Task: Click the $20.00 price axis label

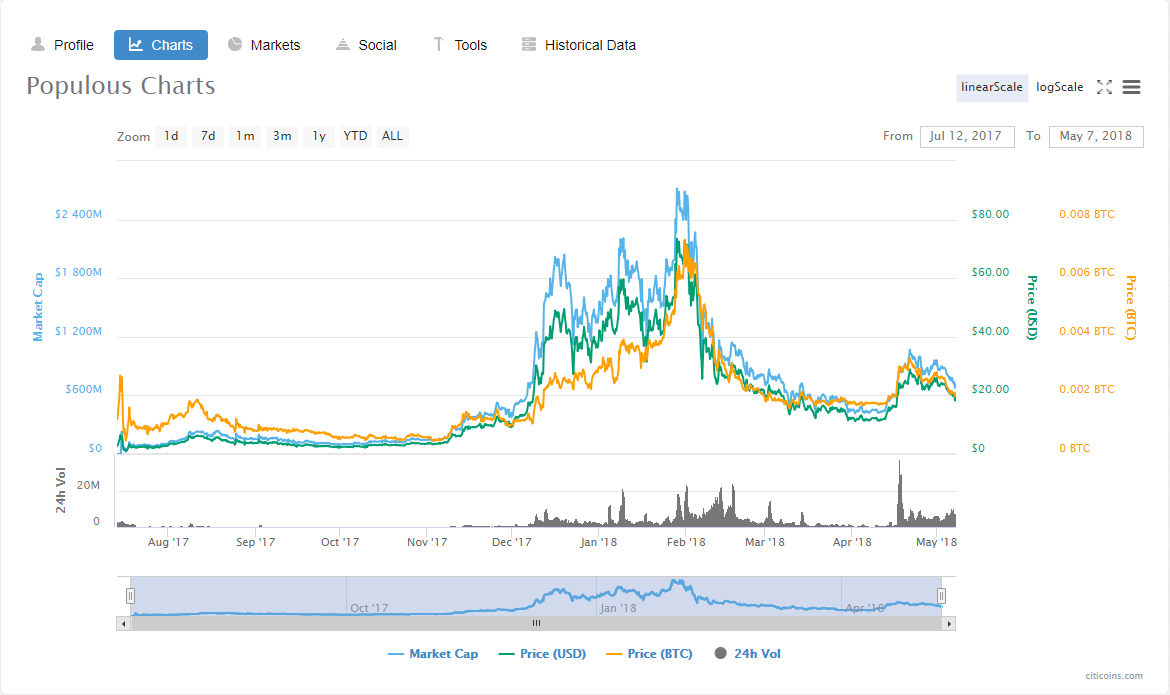Action: coord(990,390)
